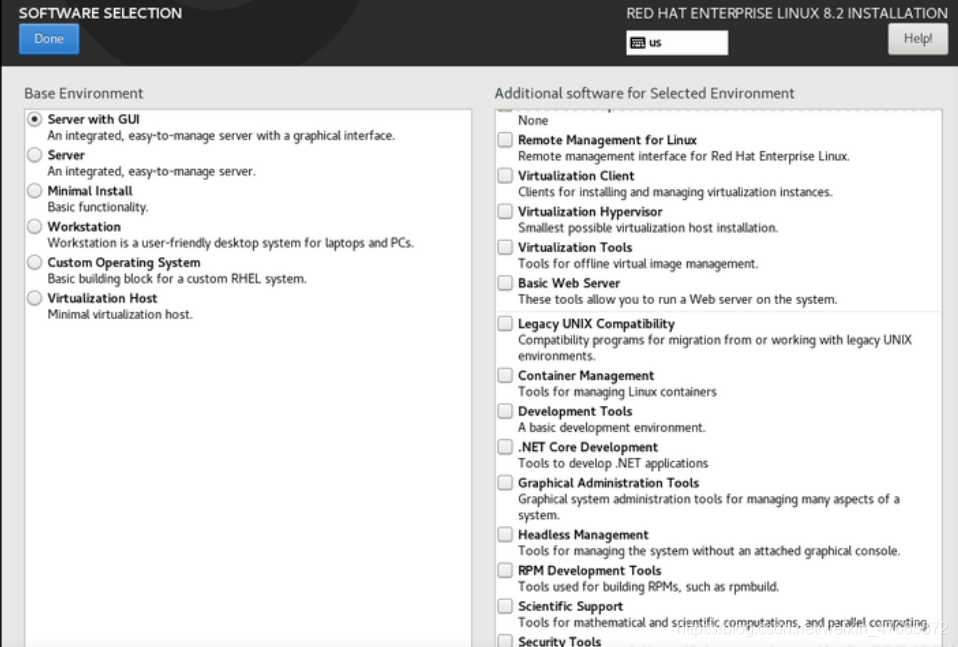Screen dimensions: 958x647
Task: Click the Done button
Action: pos(49,39)
